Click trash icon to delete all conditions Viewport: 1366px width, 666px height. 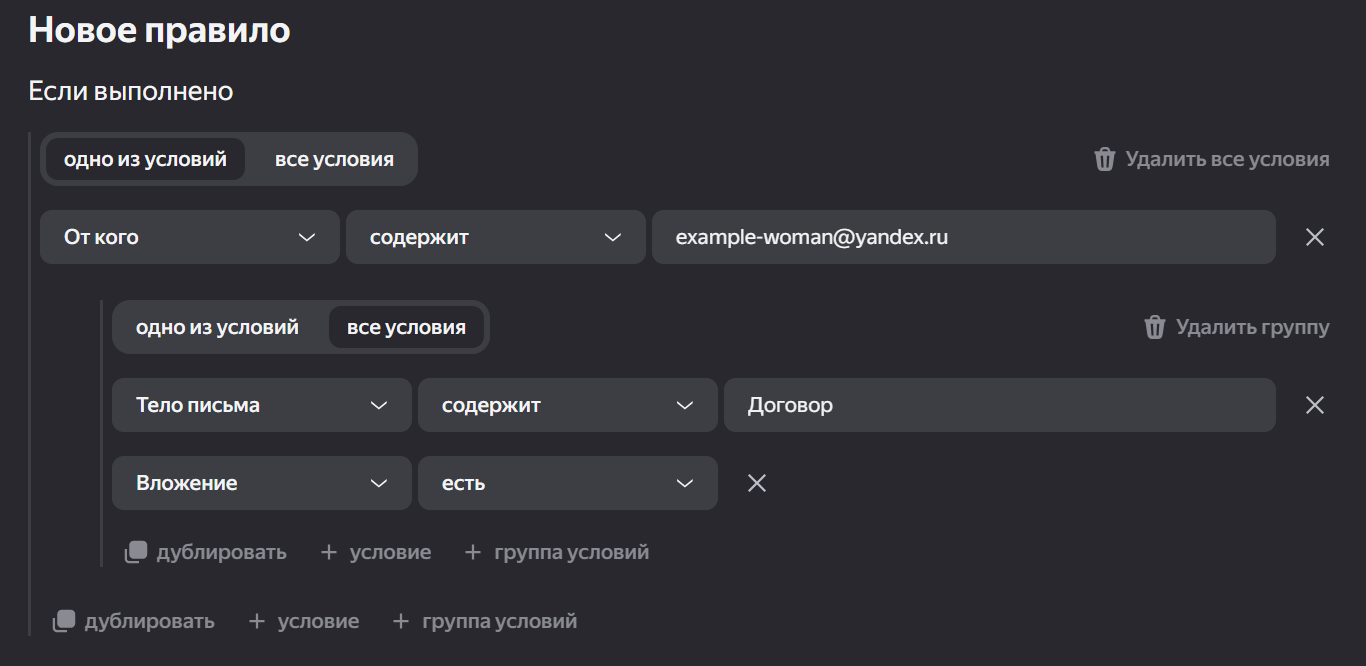(1104, 159)
